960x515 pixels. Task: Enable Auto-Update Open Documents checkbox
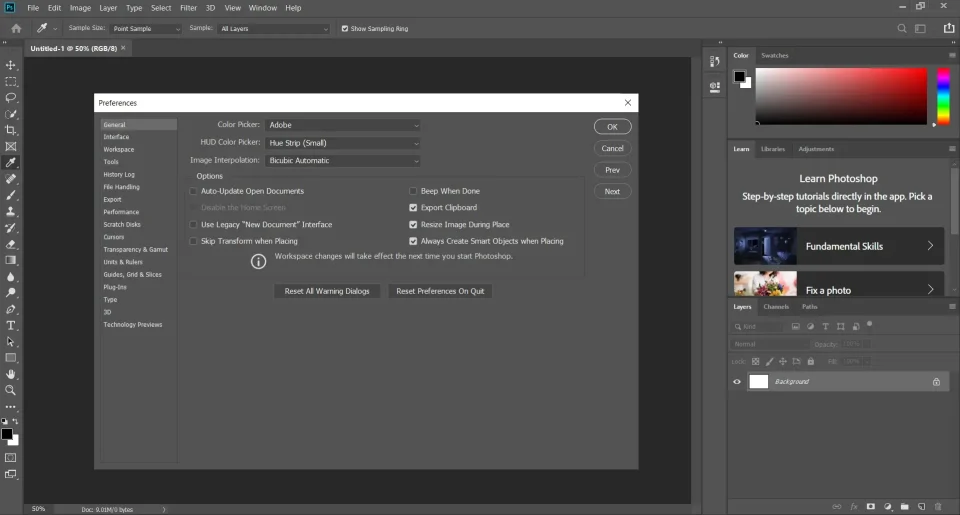(x=194, y=191)
